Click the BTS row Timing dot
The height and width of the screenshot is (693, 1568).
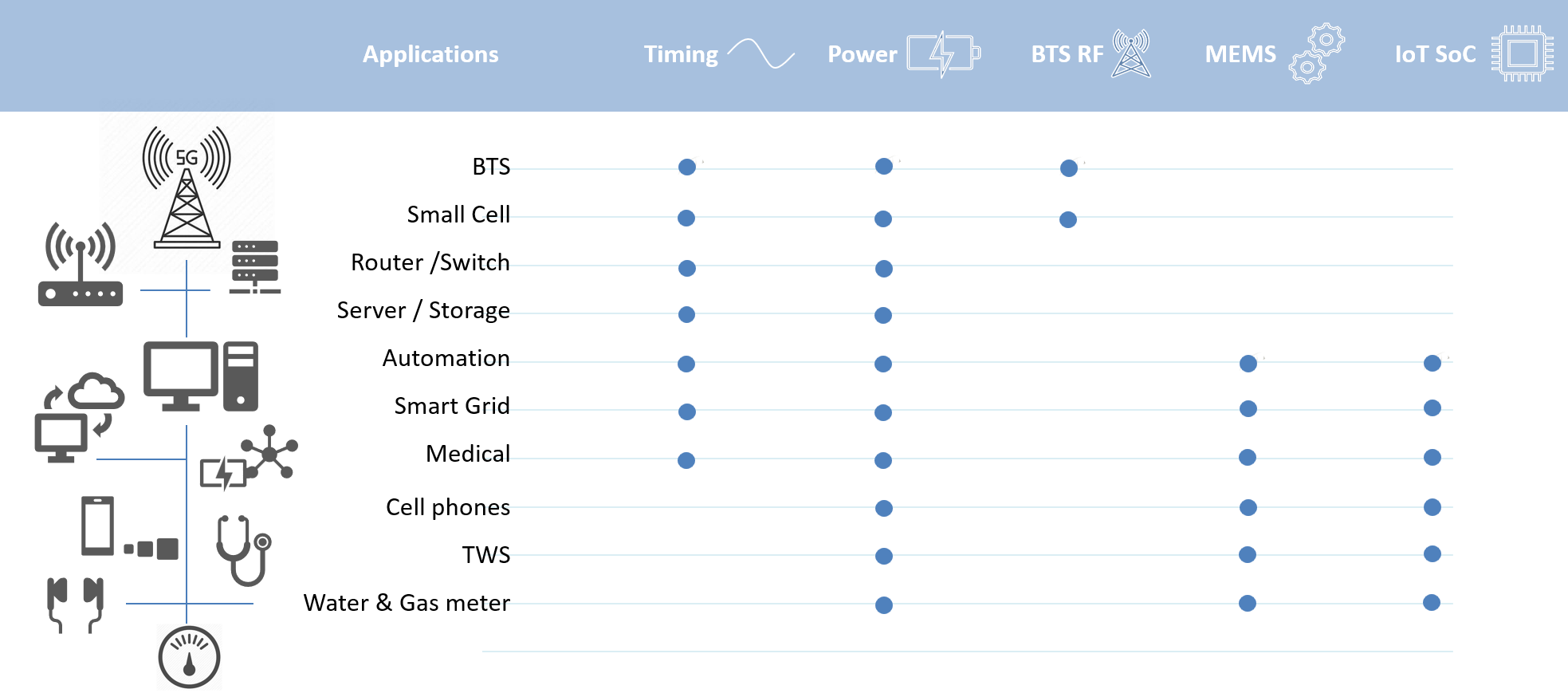pos(687,167)
